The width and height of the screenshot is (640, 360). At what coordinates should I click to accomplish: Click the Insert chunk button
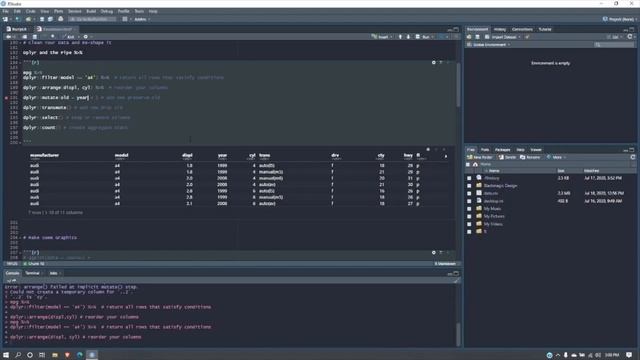(x=380, y=37)
